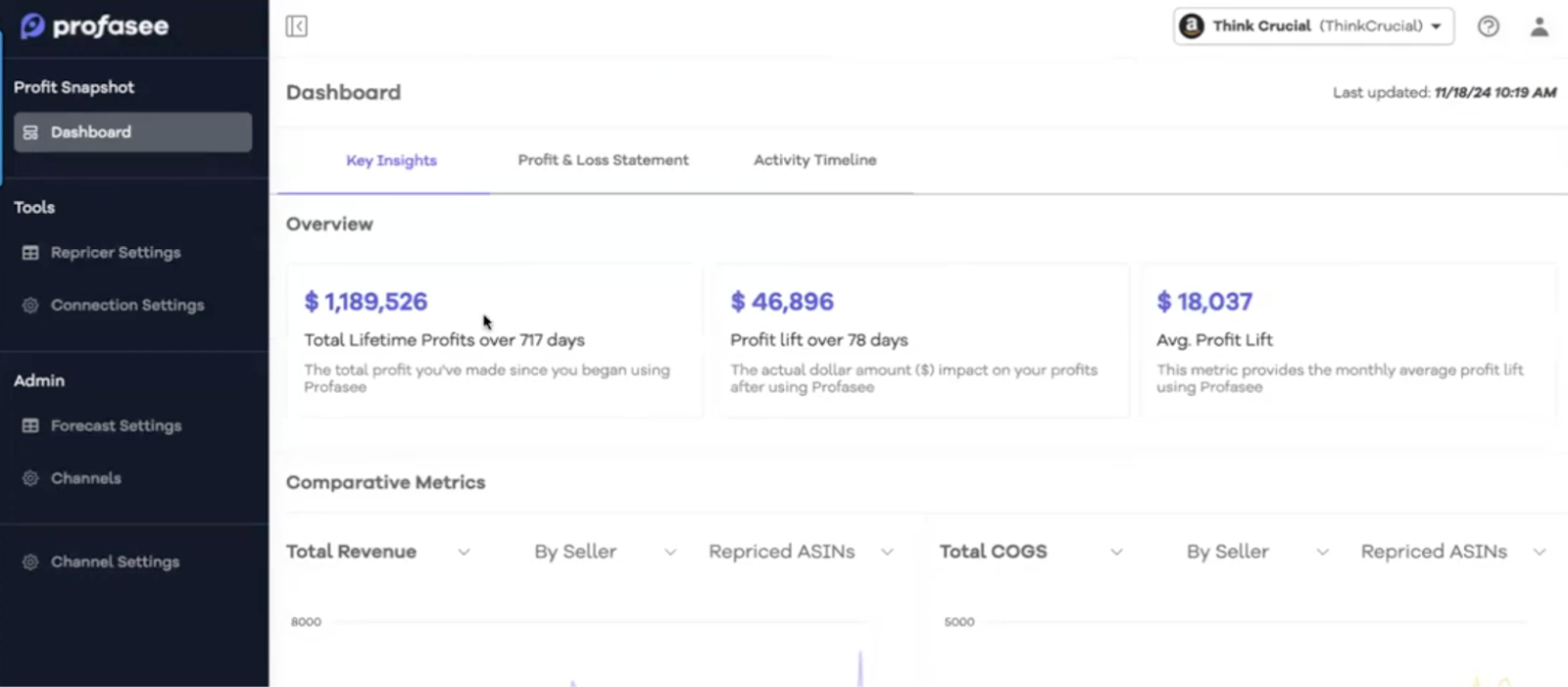This screenshot has height=687, width=1568.
Task: Open the help question mark icon
Action: [1488, 26]
